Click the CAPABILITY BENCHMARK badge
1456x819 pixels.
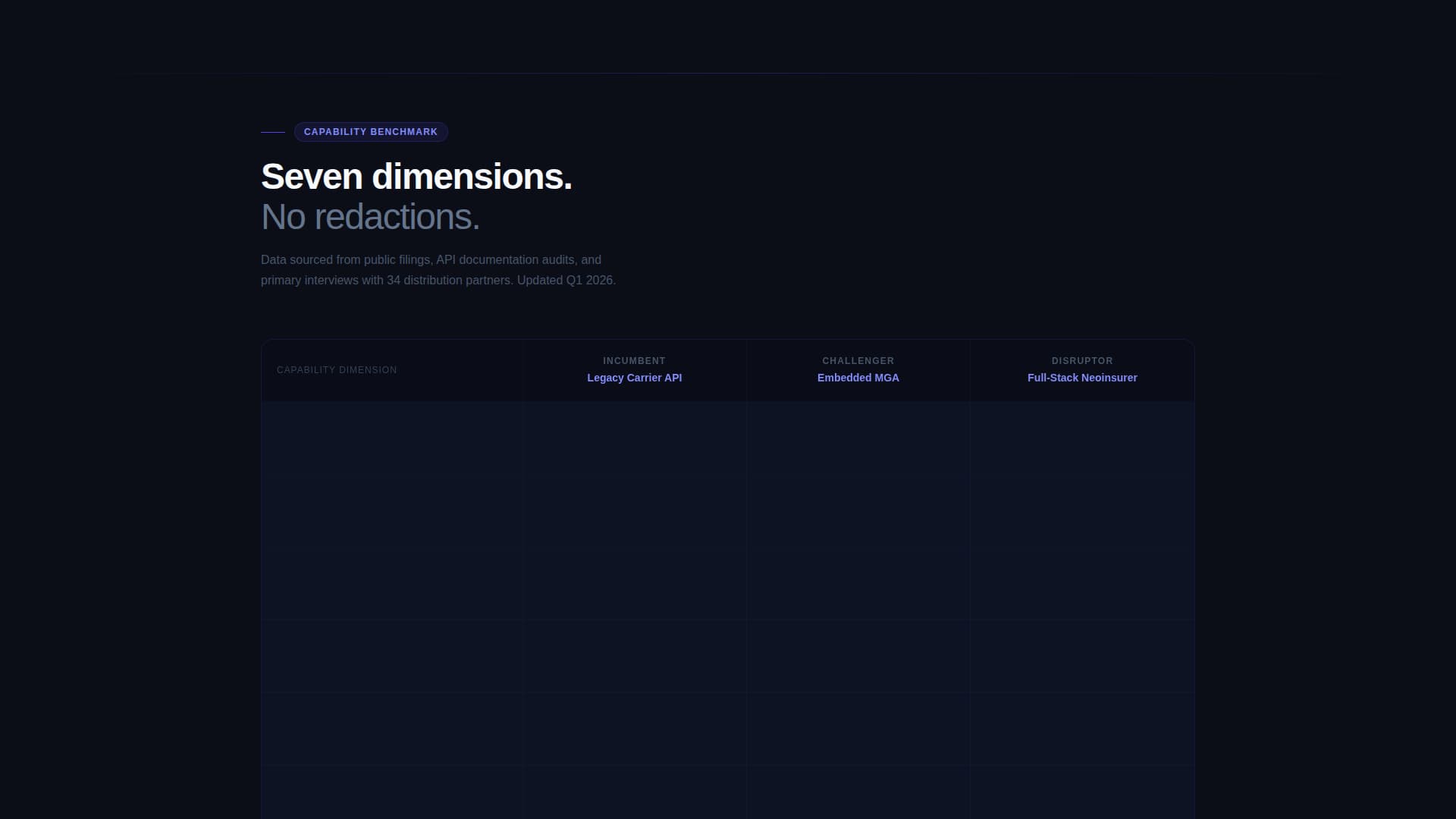[371, 131]
